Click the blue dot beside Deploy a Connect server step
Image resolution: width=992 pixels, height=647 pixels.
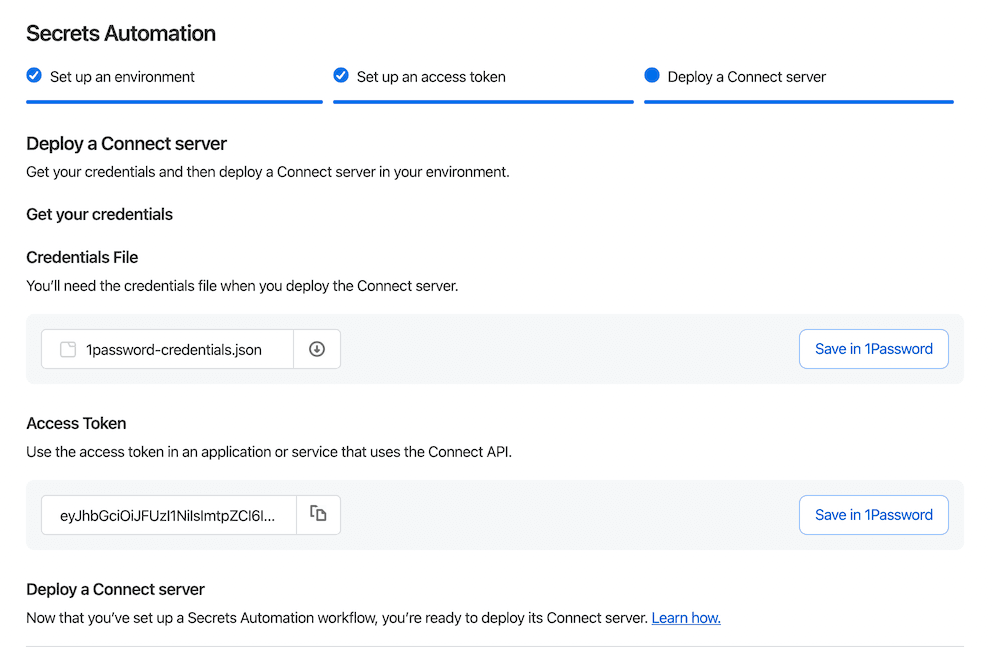coord(652,76)
